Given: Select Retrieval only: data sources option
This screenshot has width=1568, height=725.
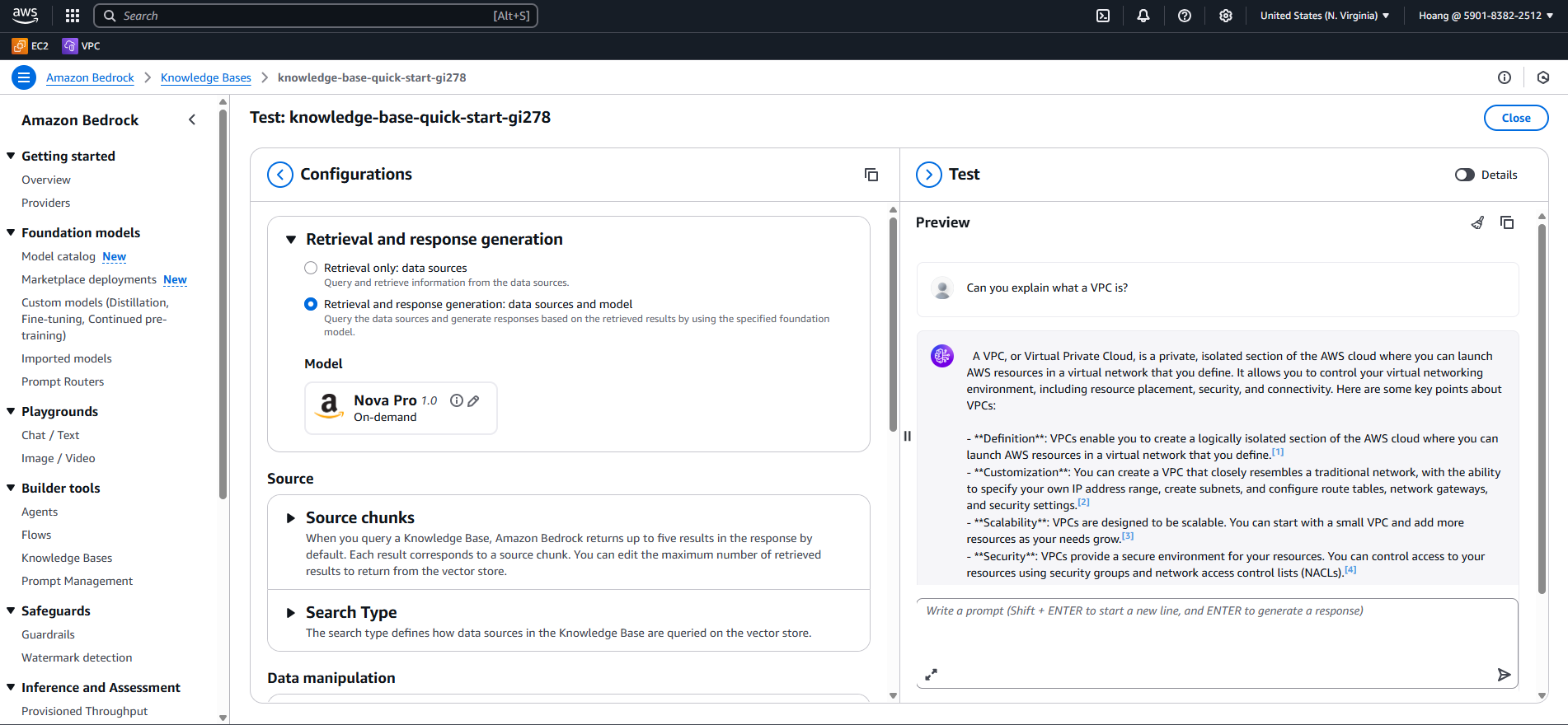Looking at the screenshot, I should (x=311, y=268).
